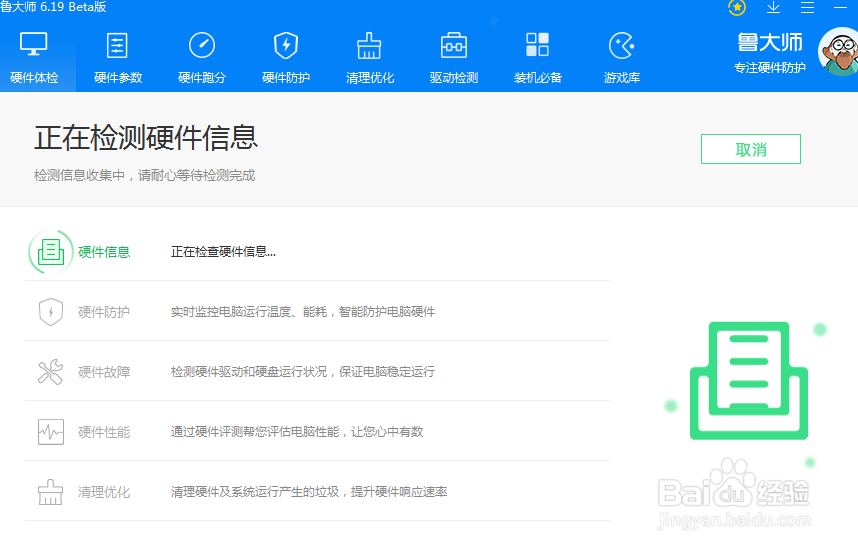Click the 检测硬件驱动和硬盘运行状况 description
The width and height of the screenshot is (858, 549).
tap(303, 372)
